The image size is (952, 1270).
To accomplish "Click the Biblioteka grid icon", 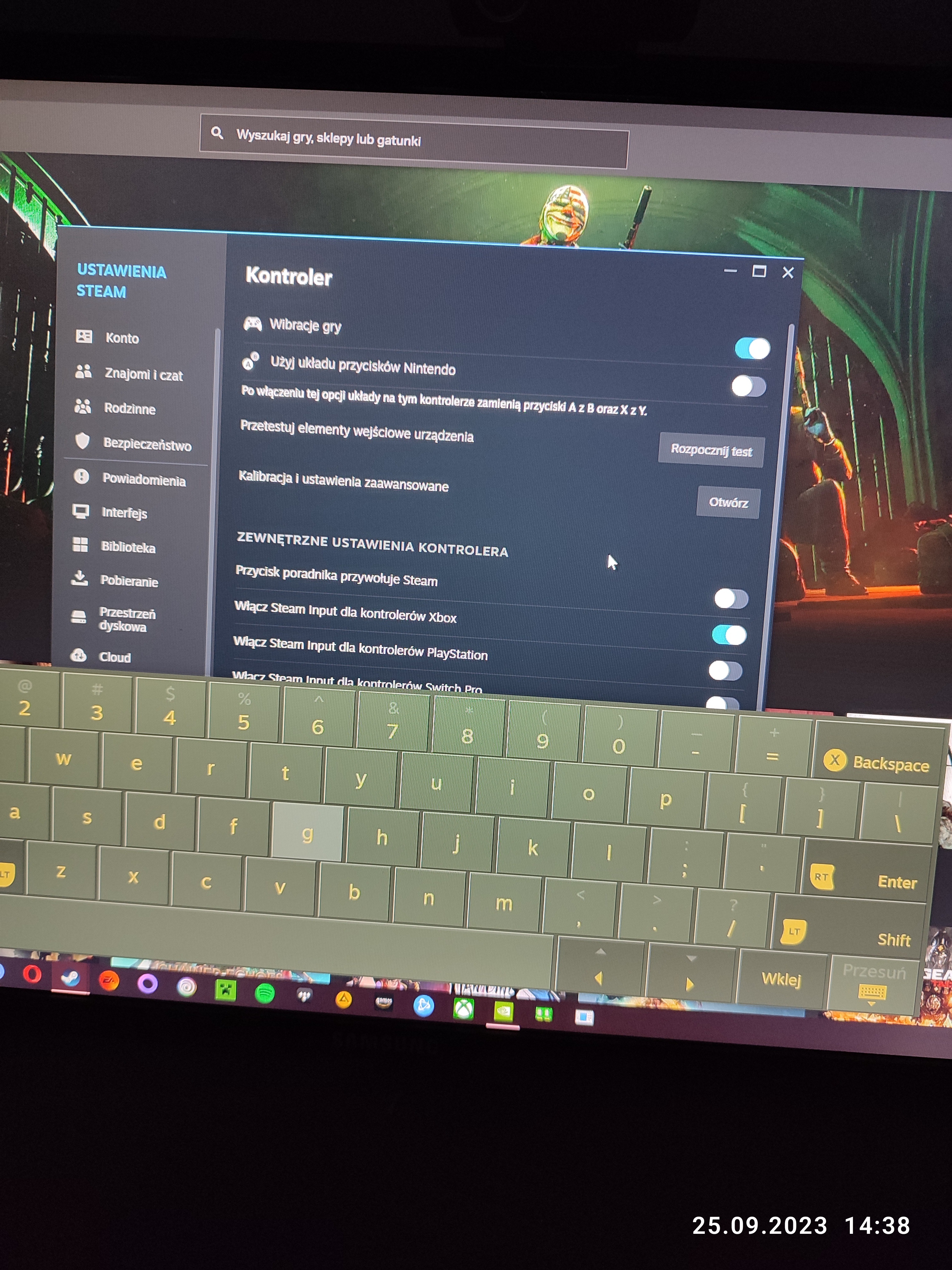I will tap(80, 545).
